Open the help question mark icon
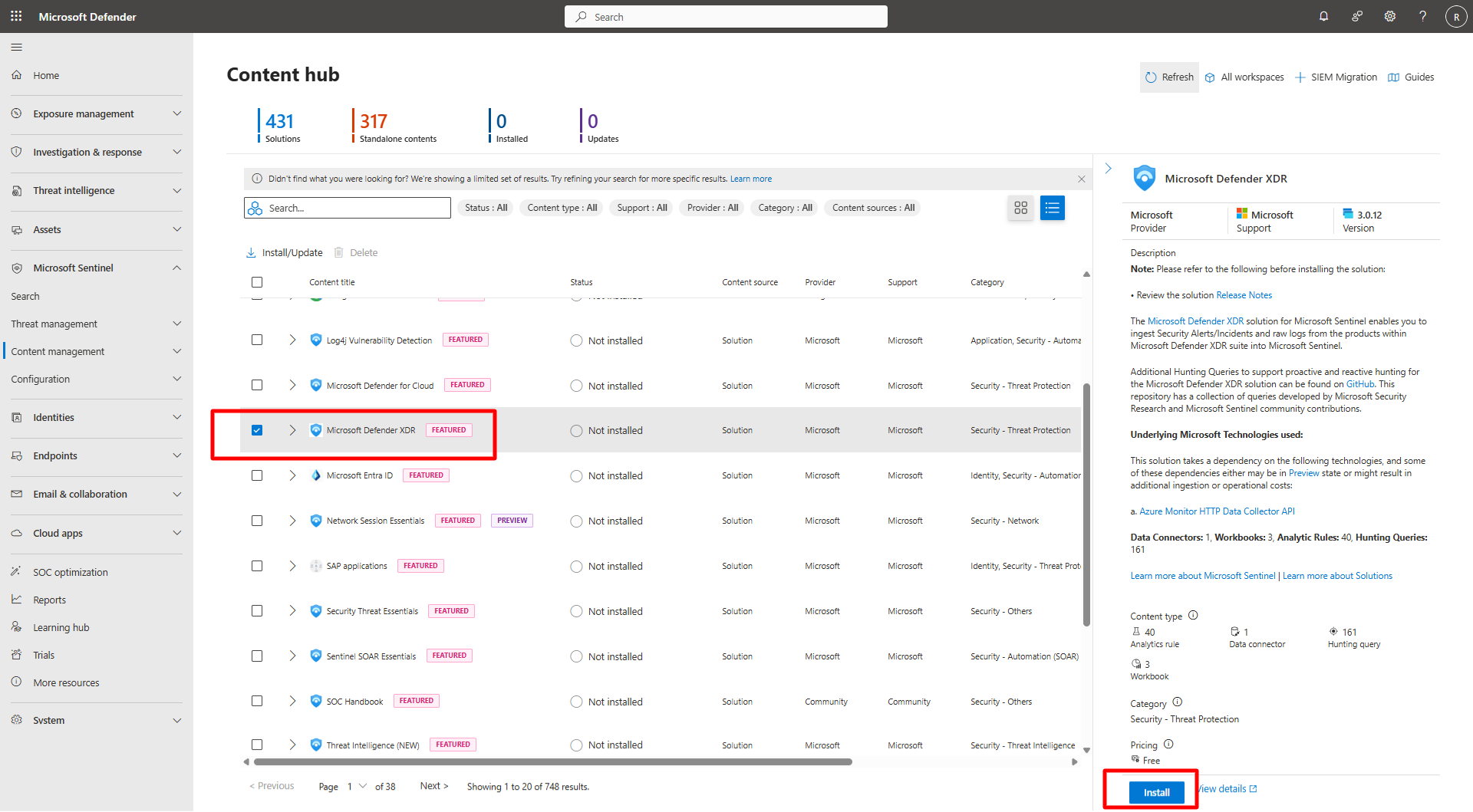Image resolution: width=1473 pixels, height=812 pixels. coord(1422,16)
